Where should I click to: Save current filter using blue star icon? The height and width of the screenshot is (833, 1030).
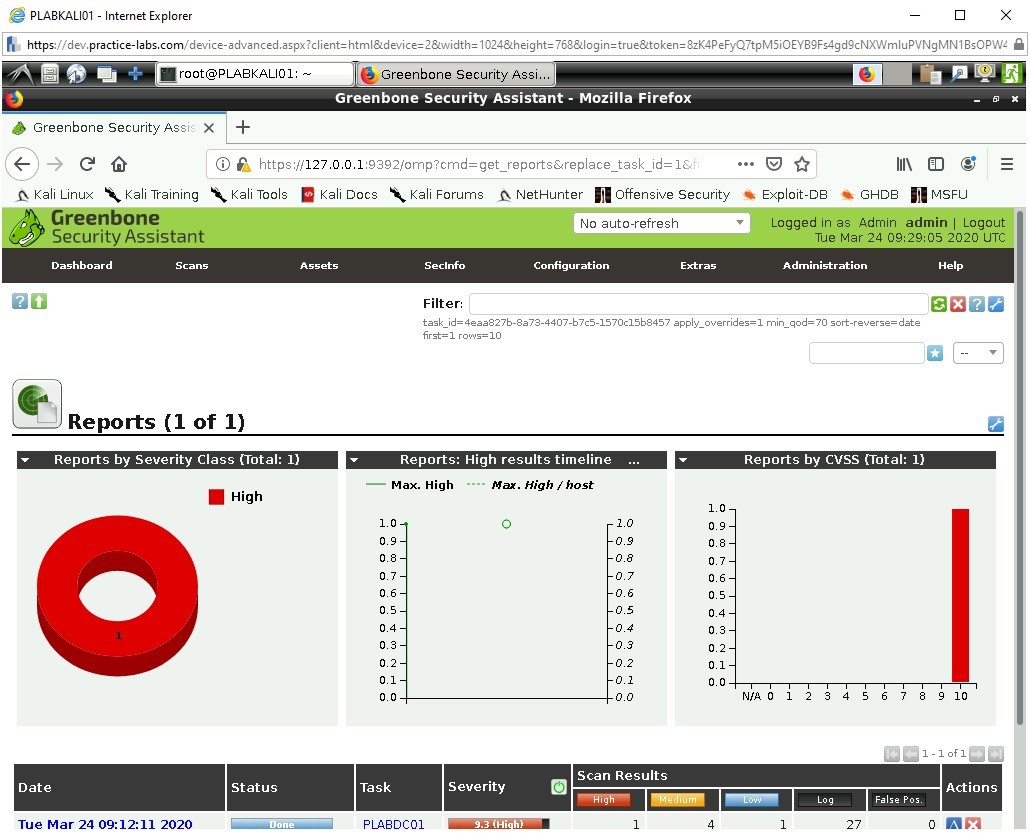click(934, 352)
